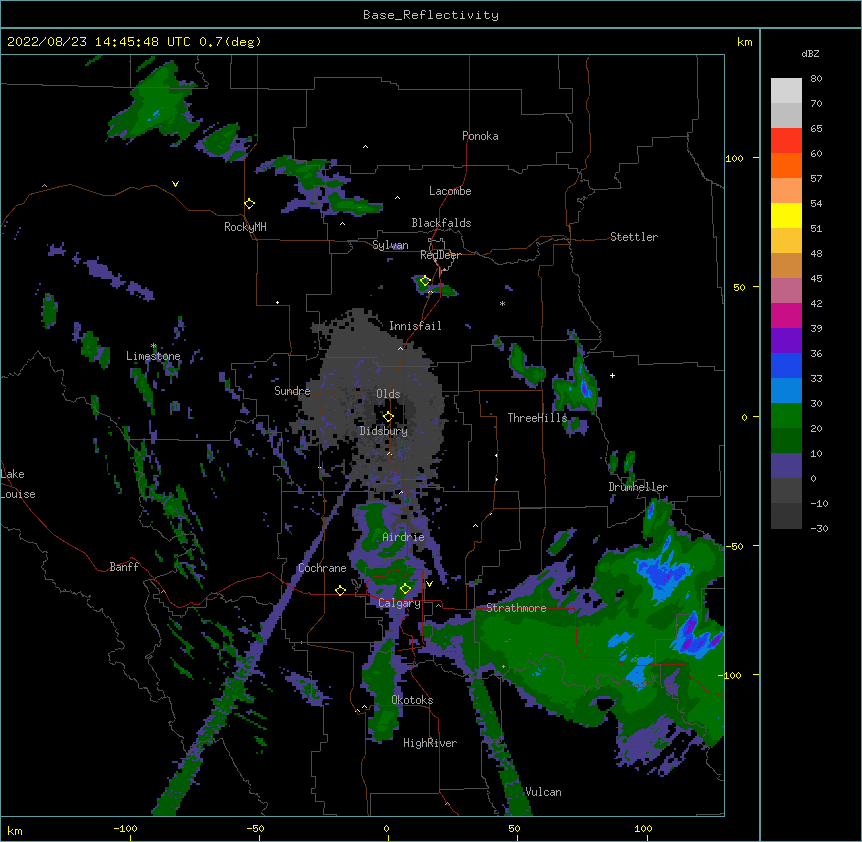Click the yellow marker near Cochrane
862x842 pixels.
pos(340,590)
